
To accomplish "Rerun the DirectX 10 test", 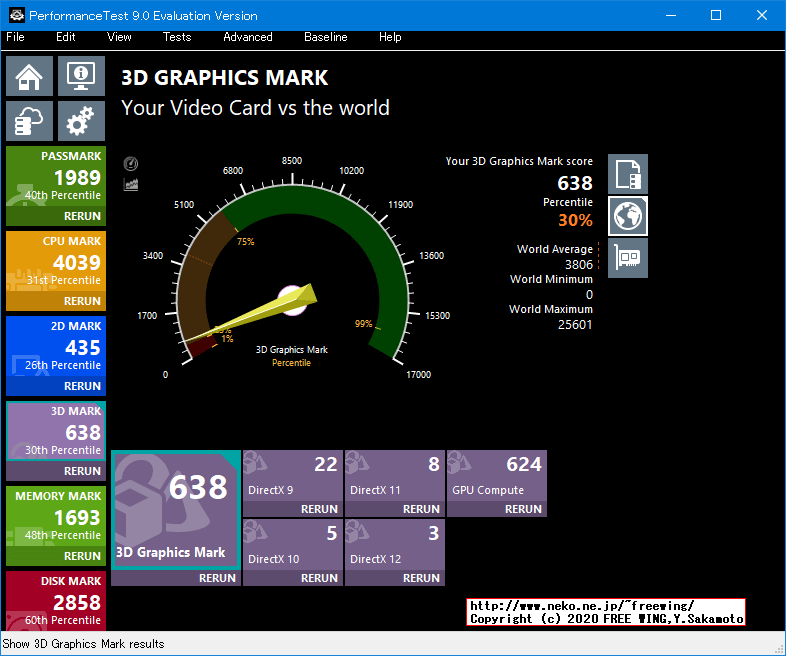I will click(319, 578).
